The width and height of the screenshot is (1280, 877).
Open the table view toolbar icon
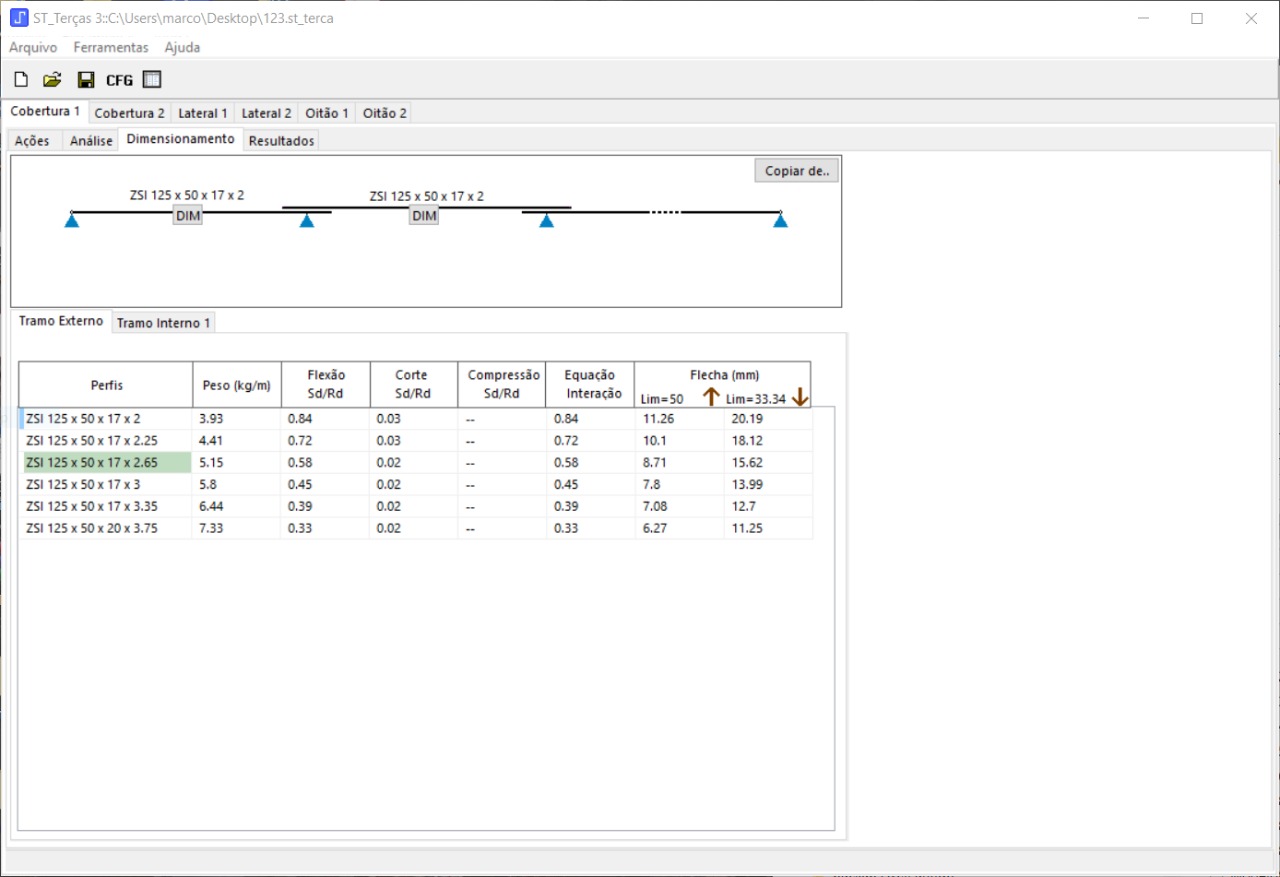point(151,80)
